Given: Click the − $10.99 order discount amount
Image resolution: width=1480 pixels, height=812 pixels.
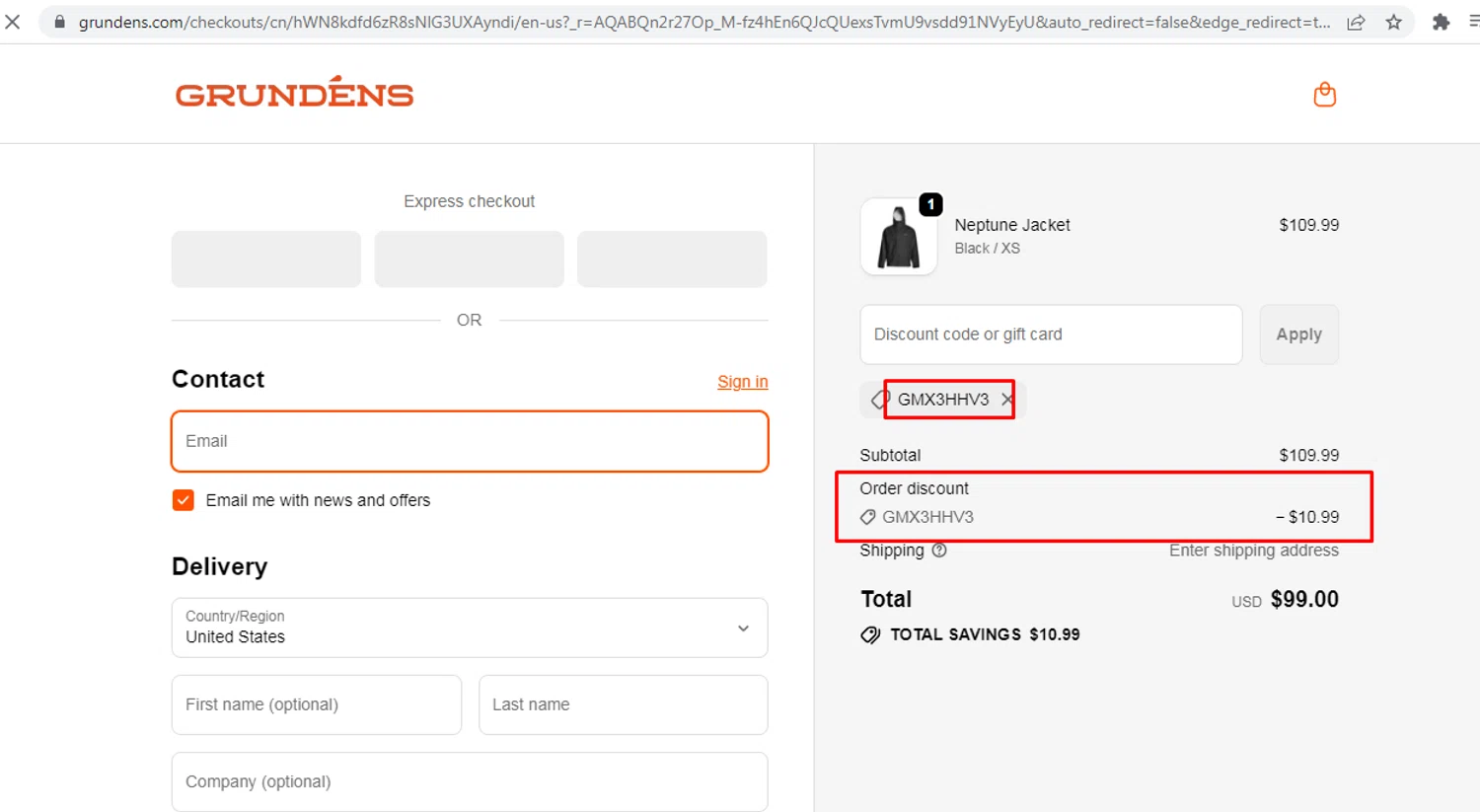Looking at the screenshot, I should (1307, 517).
